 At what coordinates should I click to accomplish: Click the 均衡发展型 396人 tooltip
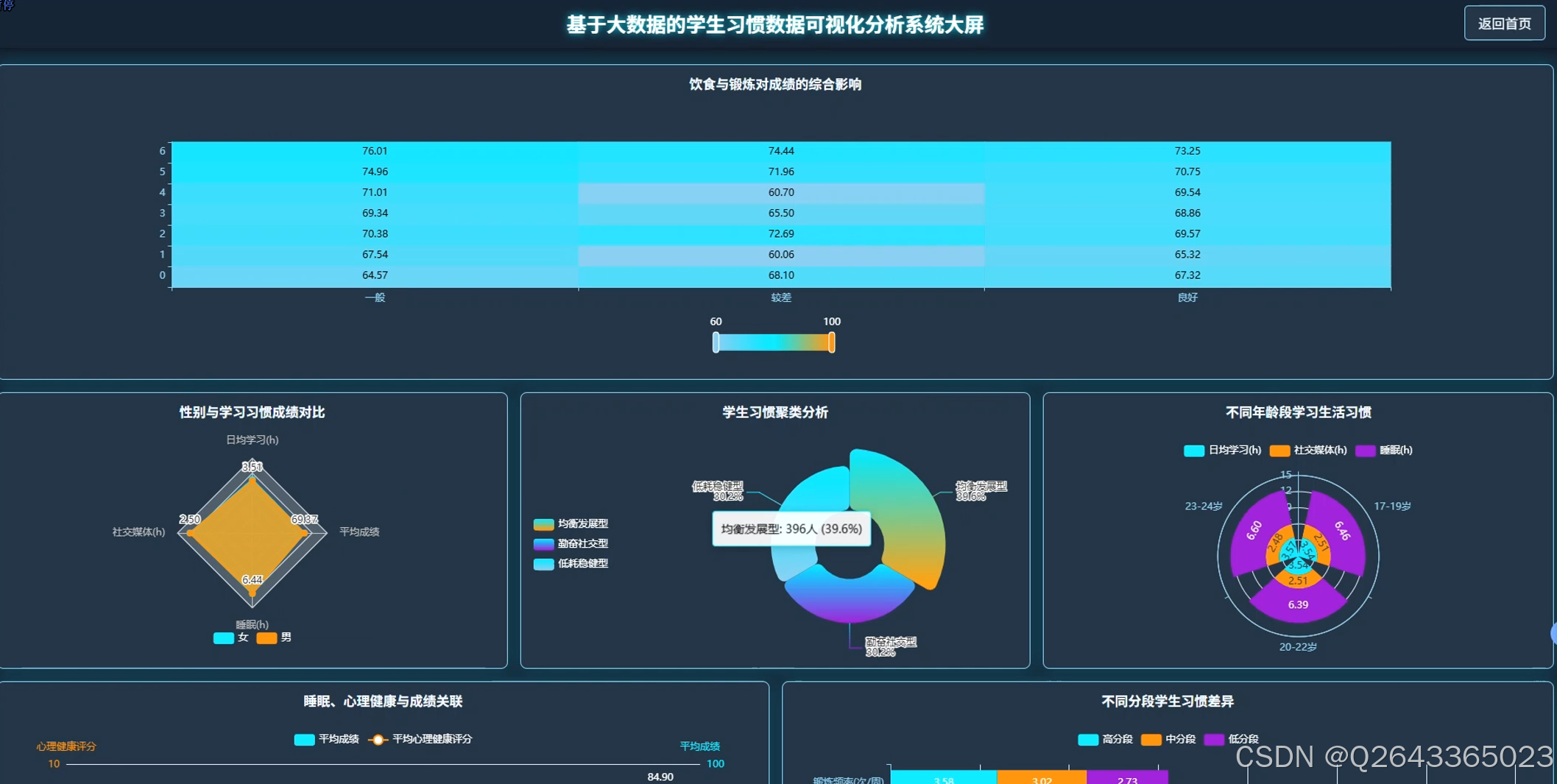pos(791,529)
